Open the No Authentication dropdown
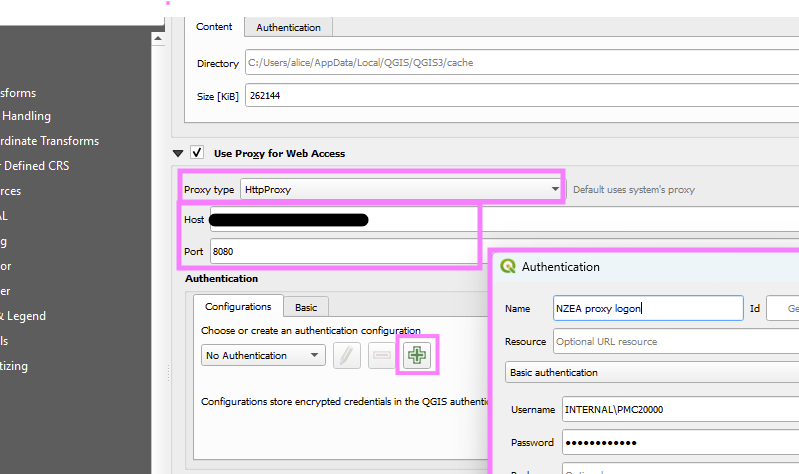799x474 pixels. pyautogui.click(x=263, y=355)
